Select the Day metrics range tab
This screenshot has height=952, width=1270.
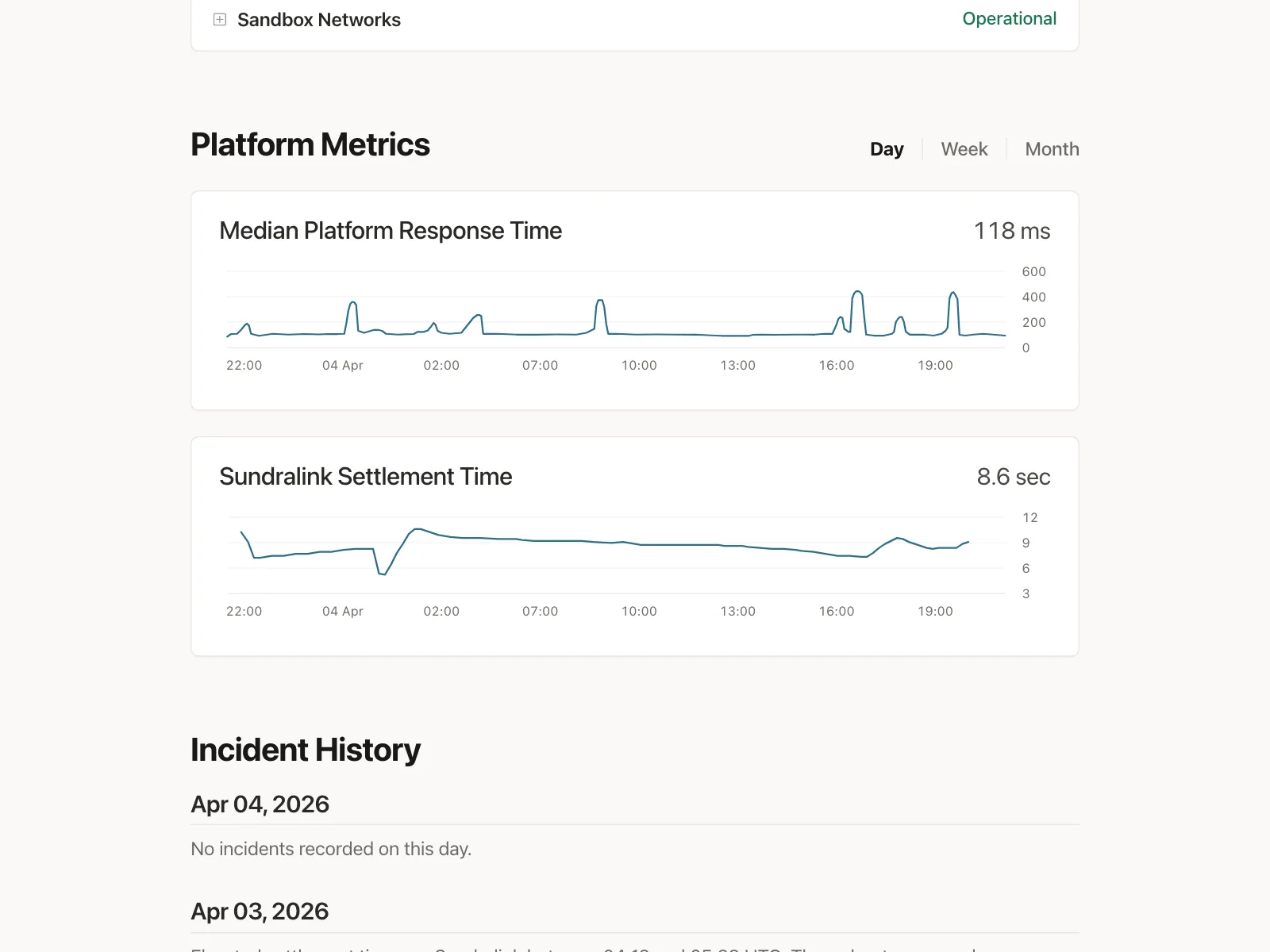click(887, 149)
